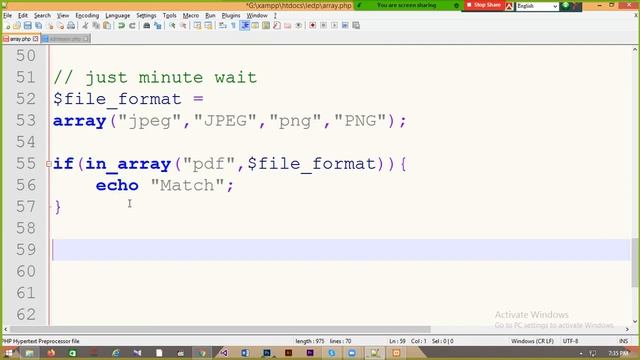The width and height of the screenshot is (640, 360).
Task: Place cursor on highlighted line 59
Action: click(x=341, y=250)
